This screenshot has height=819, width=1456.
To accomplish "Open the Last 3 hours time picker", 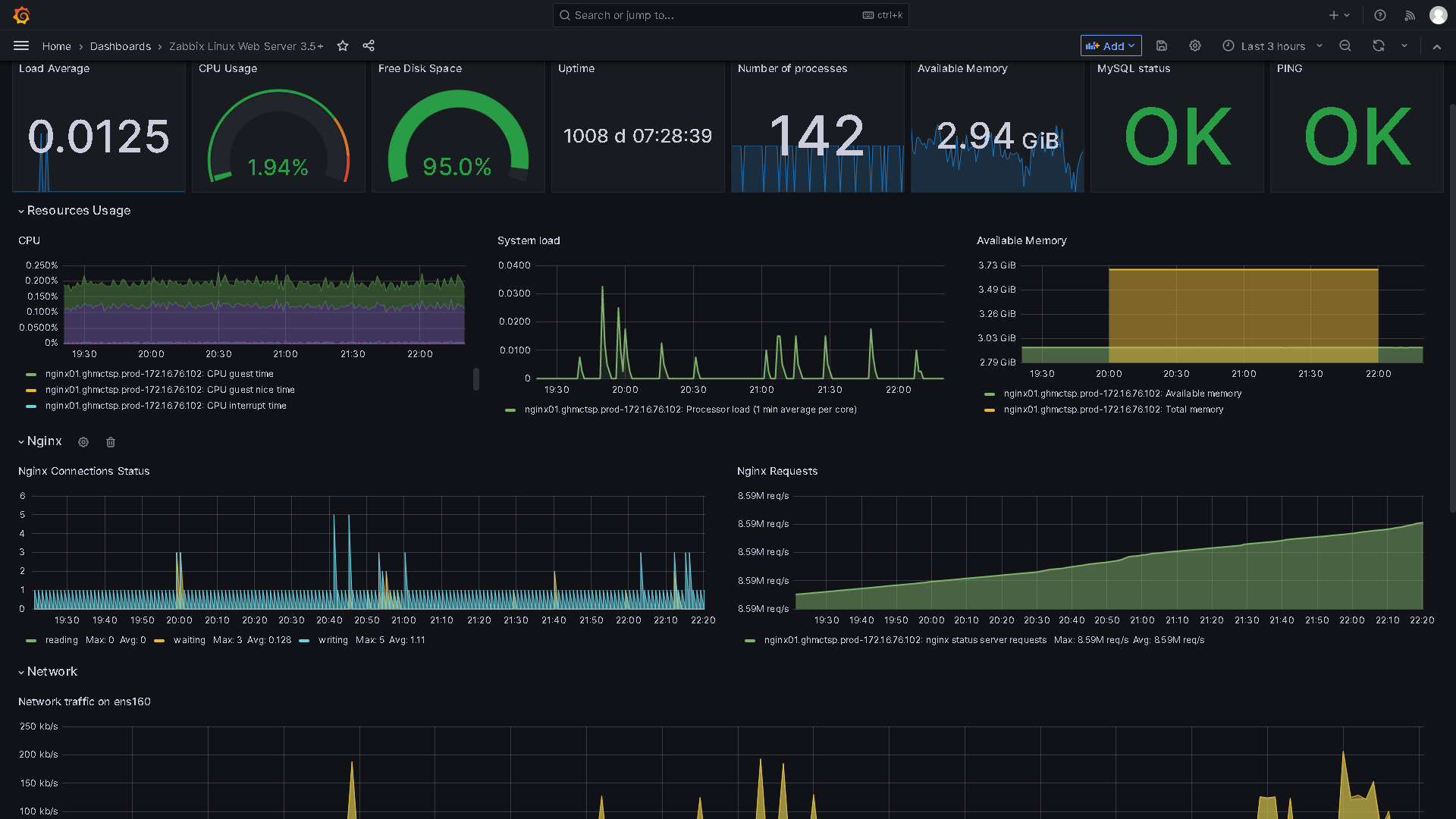I will pyautogui.click(x=1272, y=46).
